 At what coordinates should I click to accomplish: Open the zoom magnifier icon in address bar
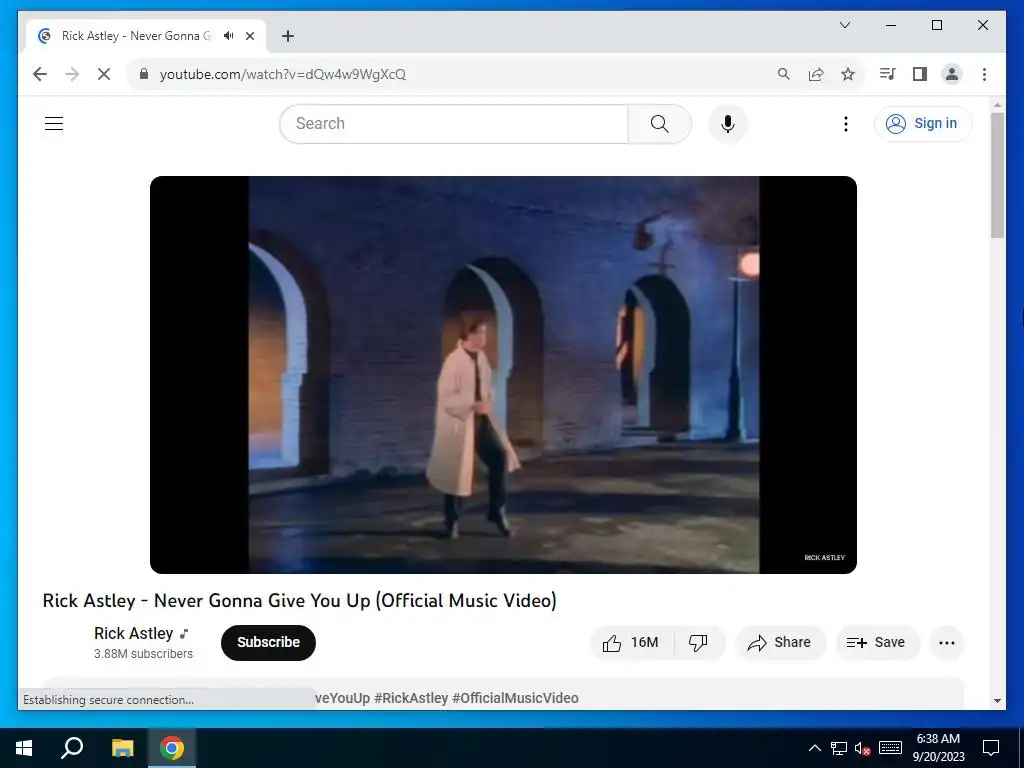(784, 74)
